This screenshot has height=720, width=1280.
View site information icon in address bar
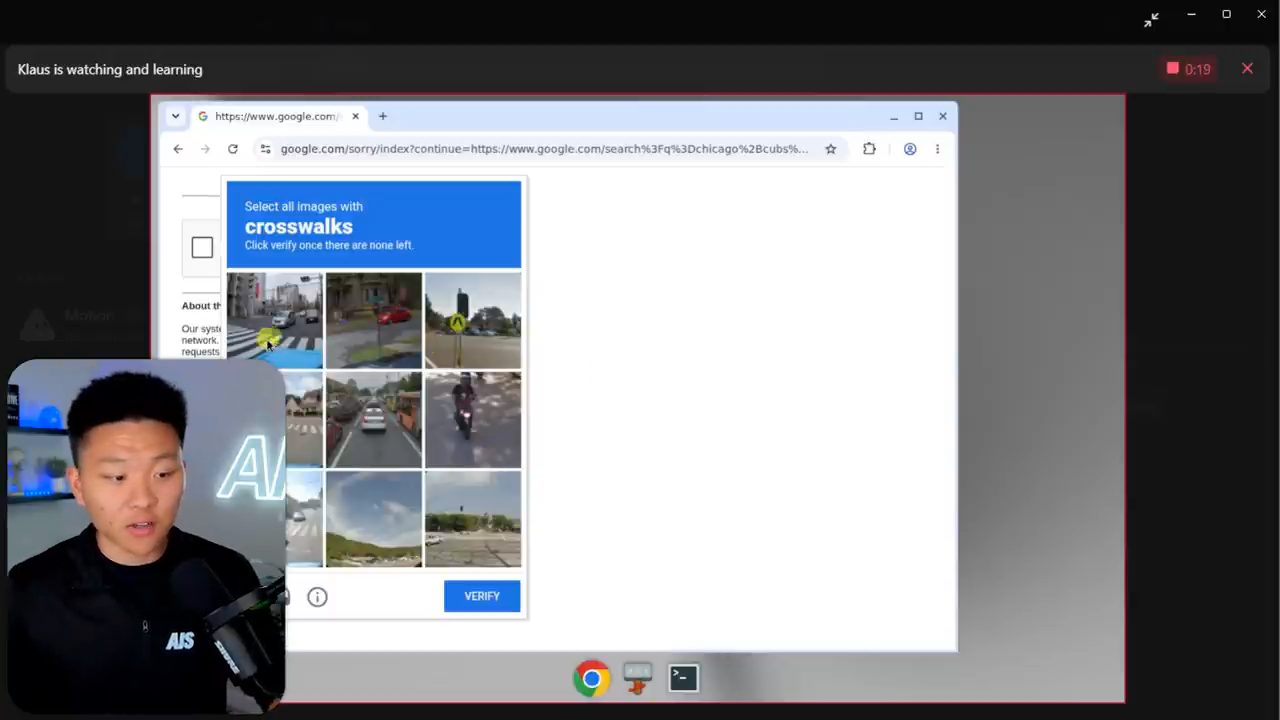point(265,149)
